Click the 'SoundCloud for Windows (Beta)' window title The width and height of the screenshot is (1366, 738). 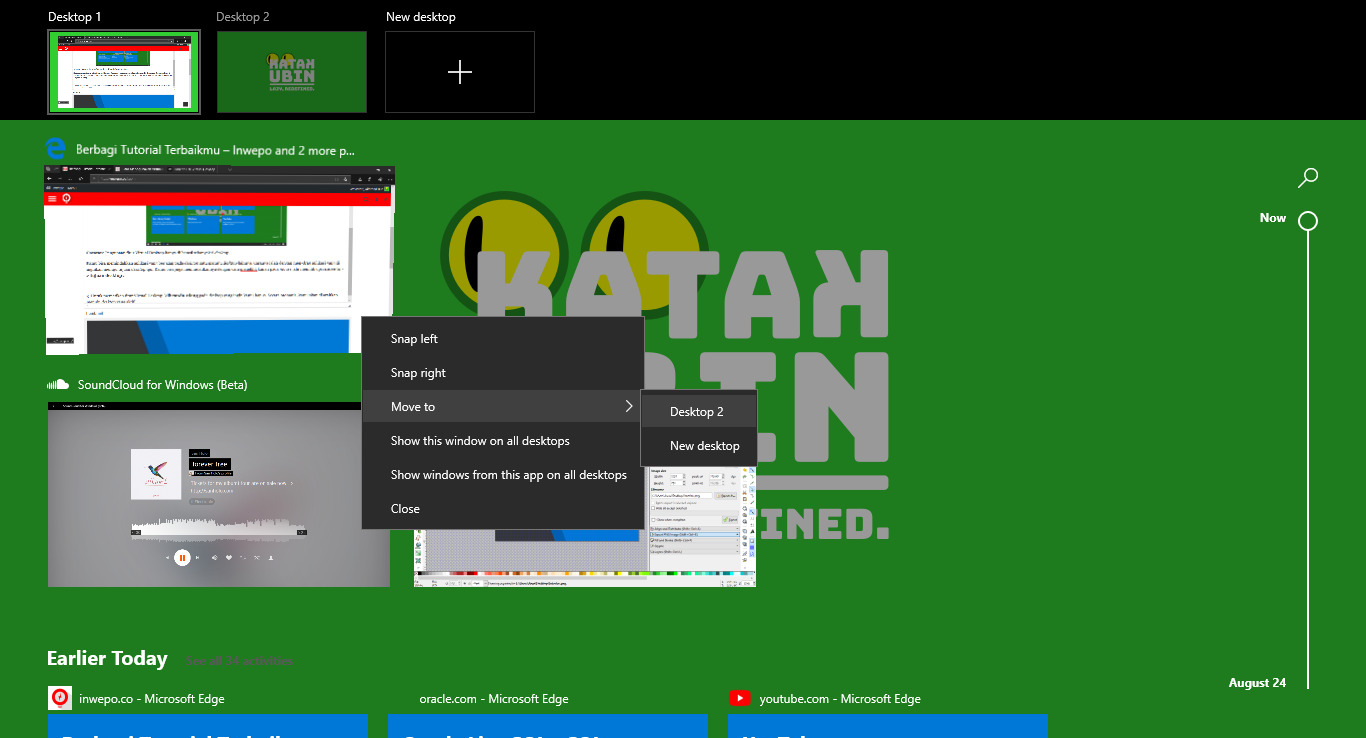[162, 385]
